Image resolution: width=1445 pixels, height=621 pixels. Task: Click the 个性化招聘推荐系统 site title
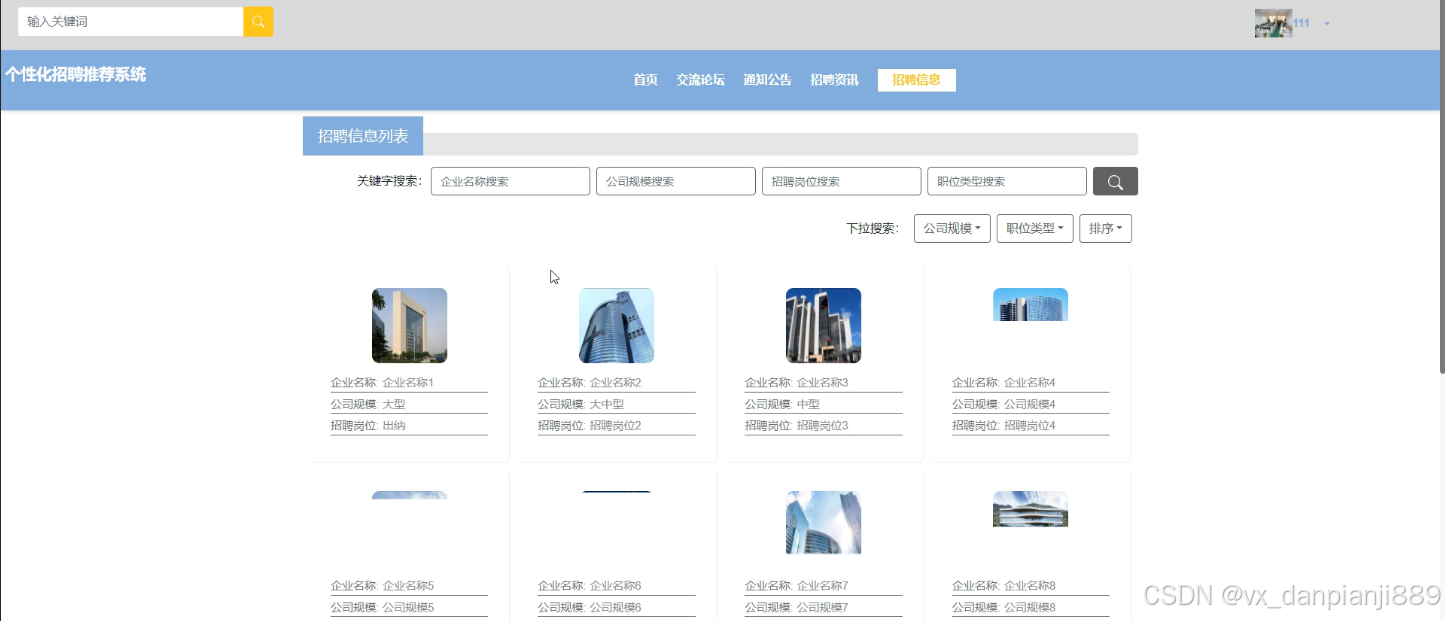coord(75,74)
